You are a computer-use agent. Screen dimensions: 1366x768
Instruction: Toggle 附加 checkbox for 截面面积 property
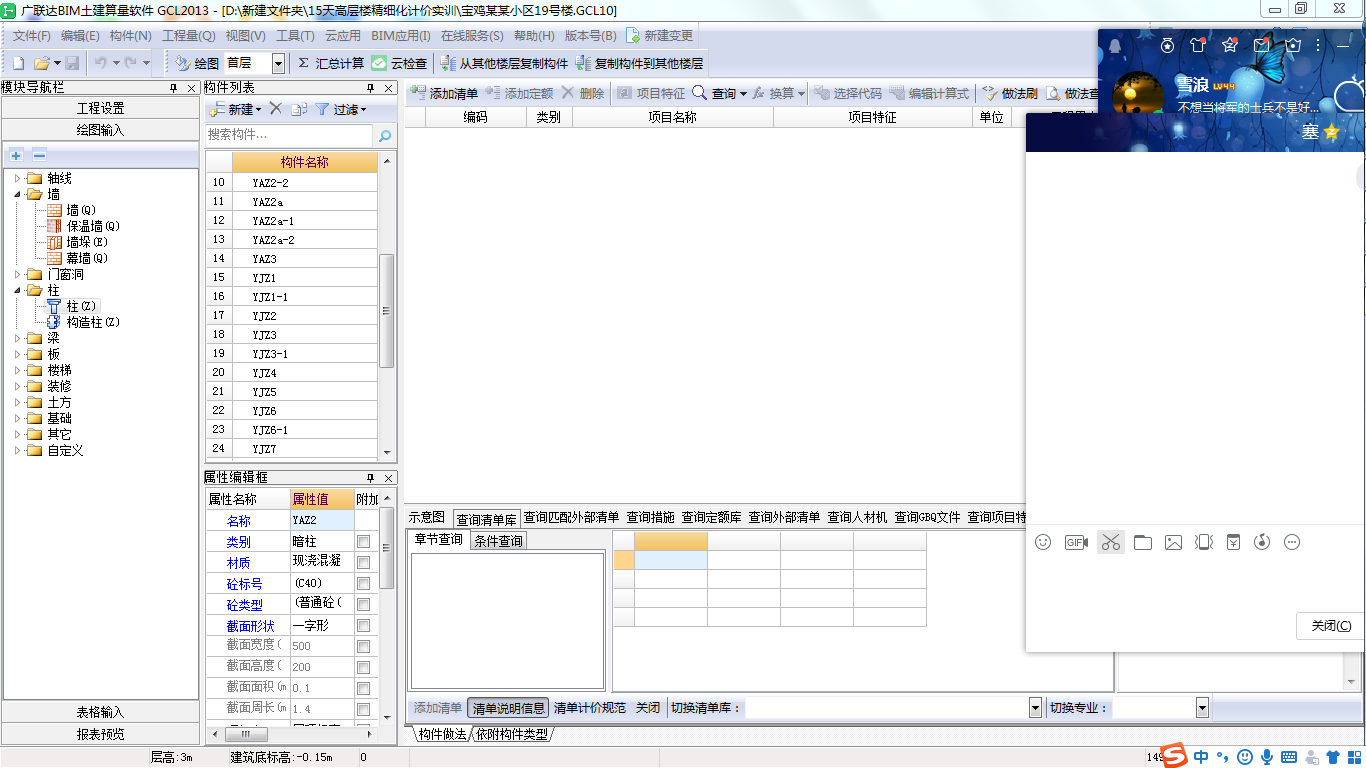pos(363,688)
